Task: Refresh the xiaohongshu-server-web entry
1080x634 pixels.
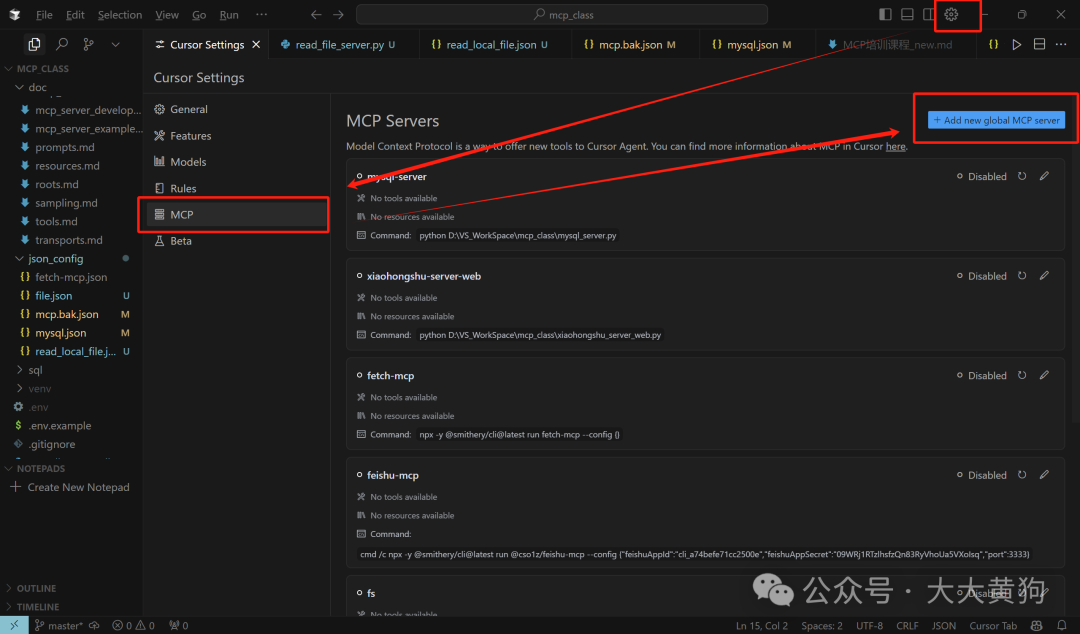Action: click(x=1022, y=276)
